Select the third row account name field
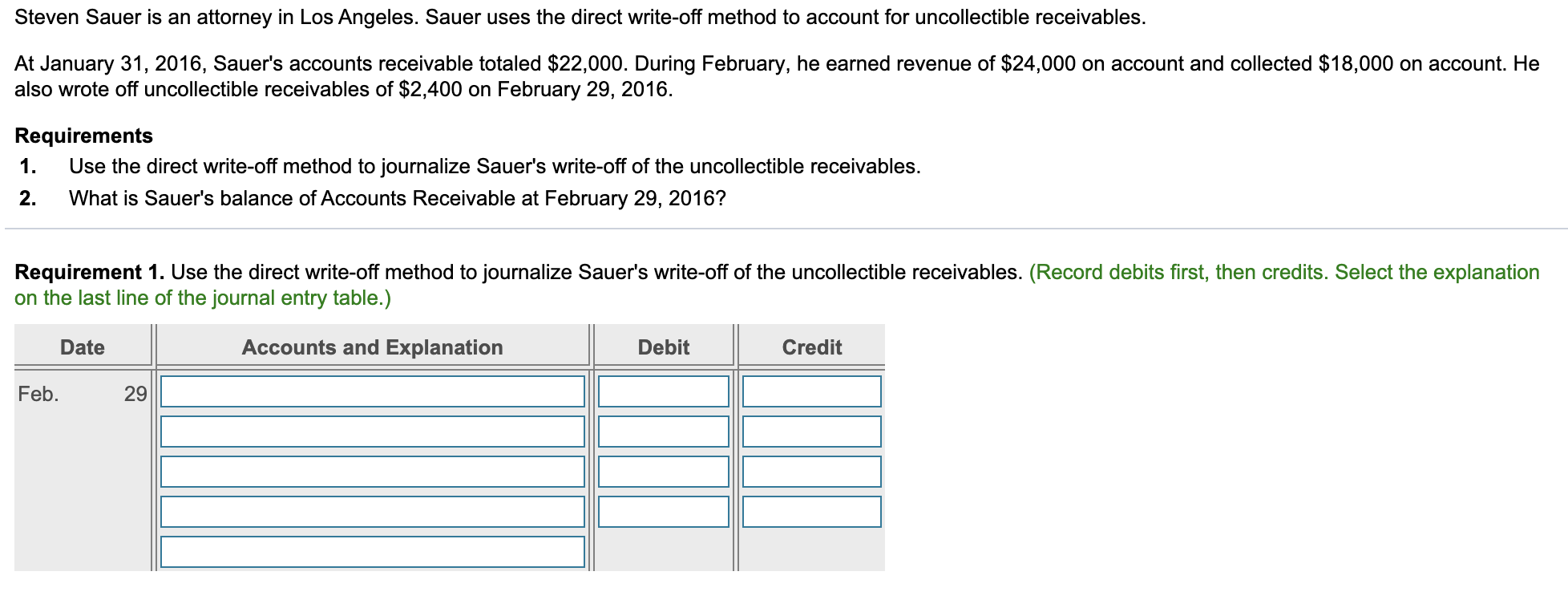This screenshot has width=1568, height=608. [x=373, y=472]
